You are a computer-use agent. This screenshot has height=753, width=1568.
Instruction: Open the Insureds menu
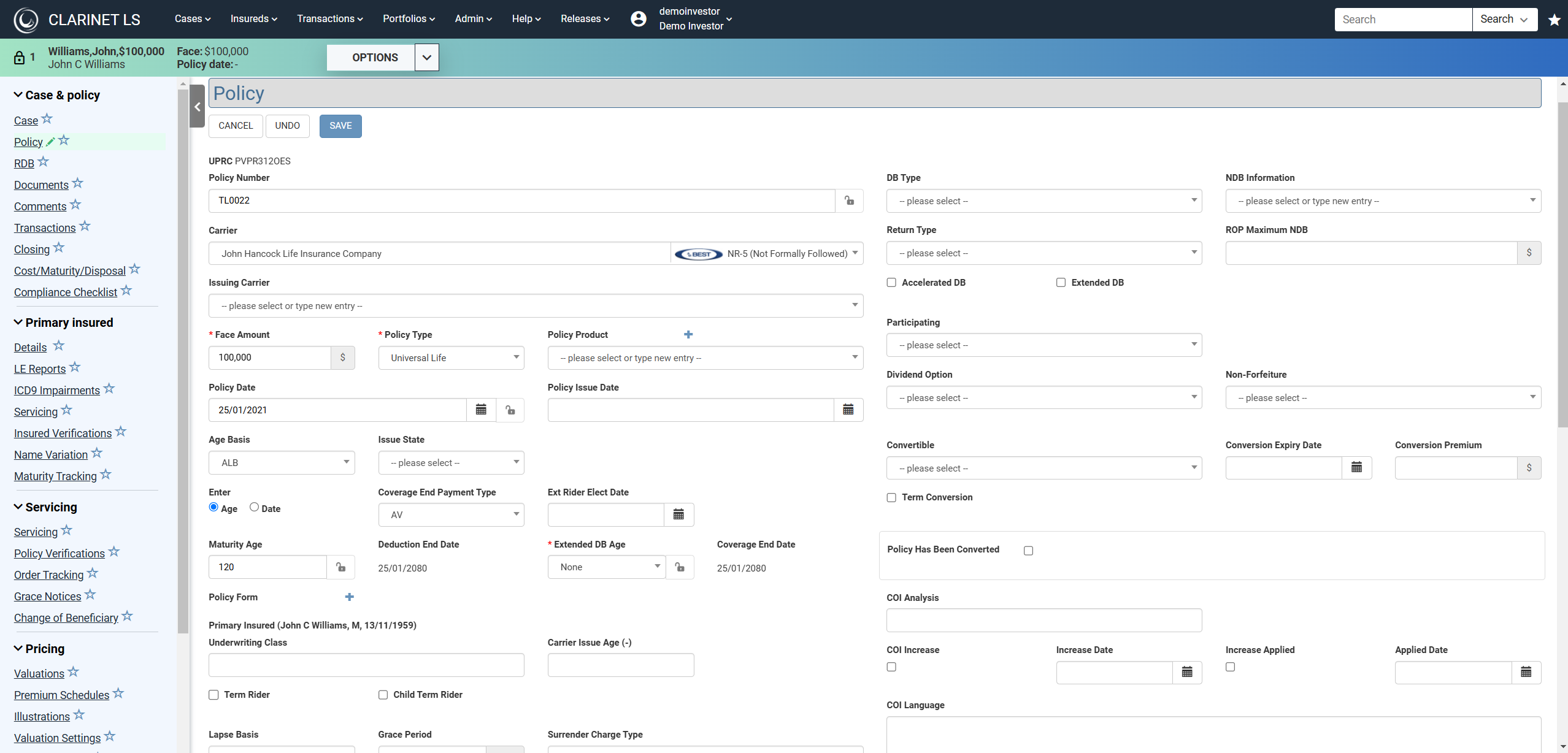click(253, 19)
